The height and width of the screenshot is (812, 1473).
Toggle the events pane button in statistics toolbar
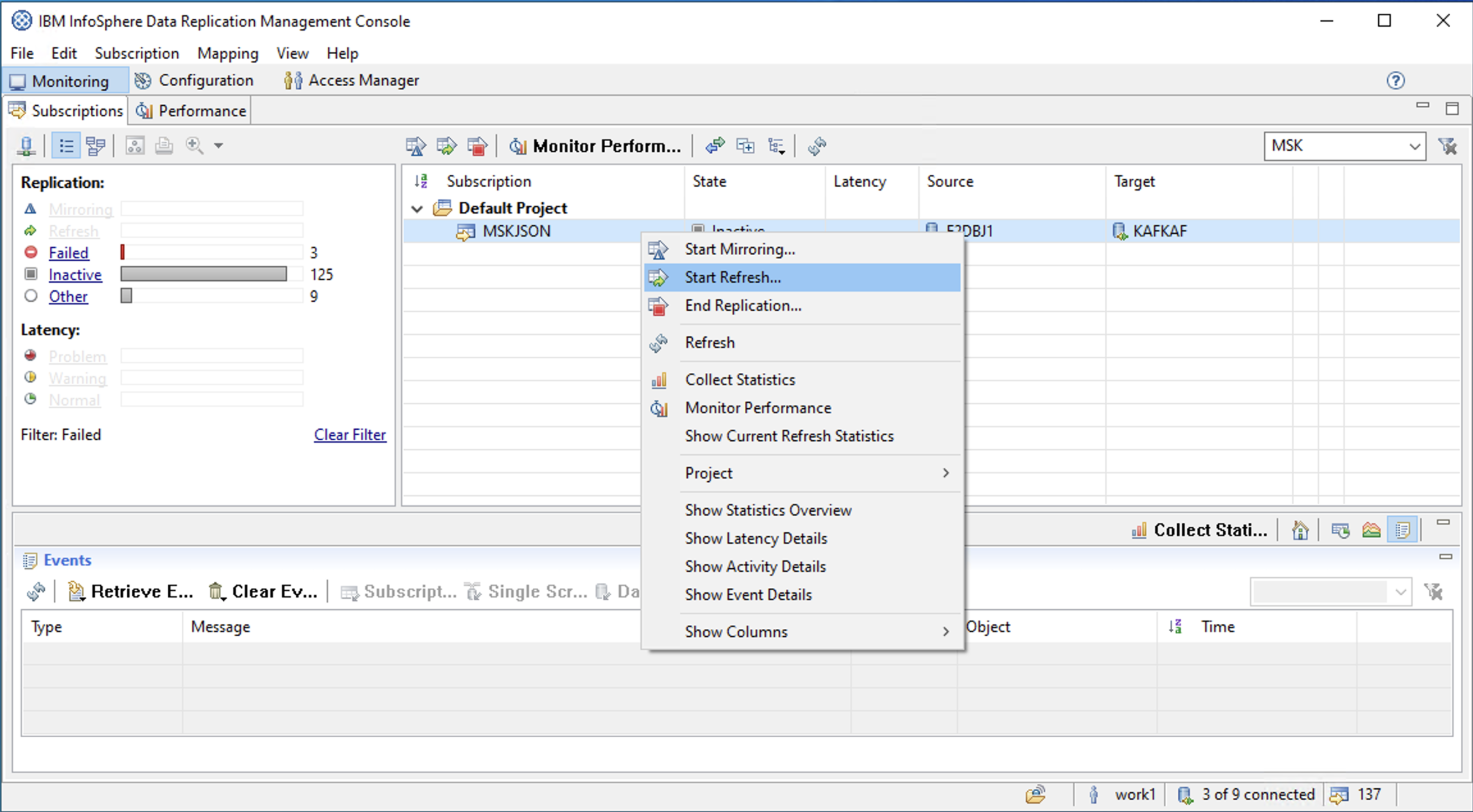tap(1402, 530)
